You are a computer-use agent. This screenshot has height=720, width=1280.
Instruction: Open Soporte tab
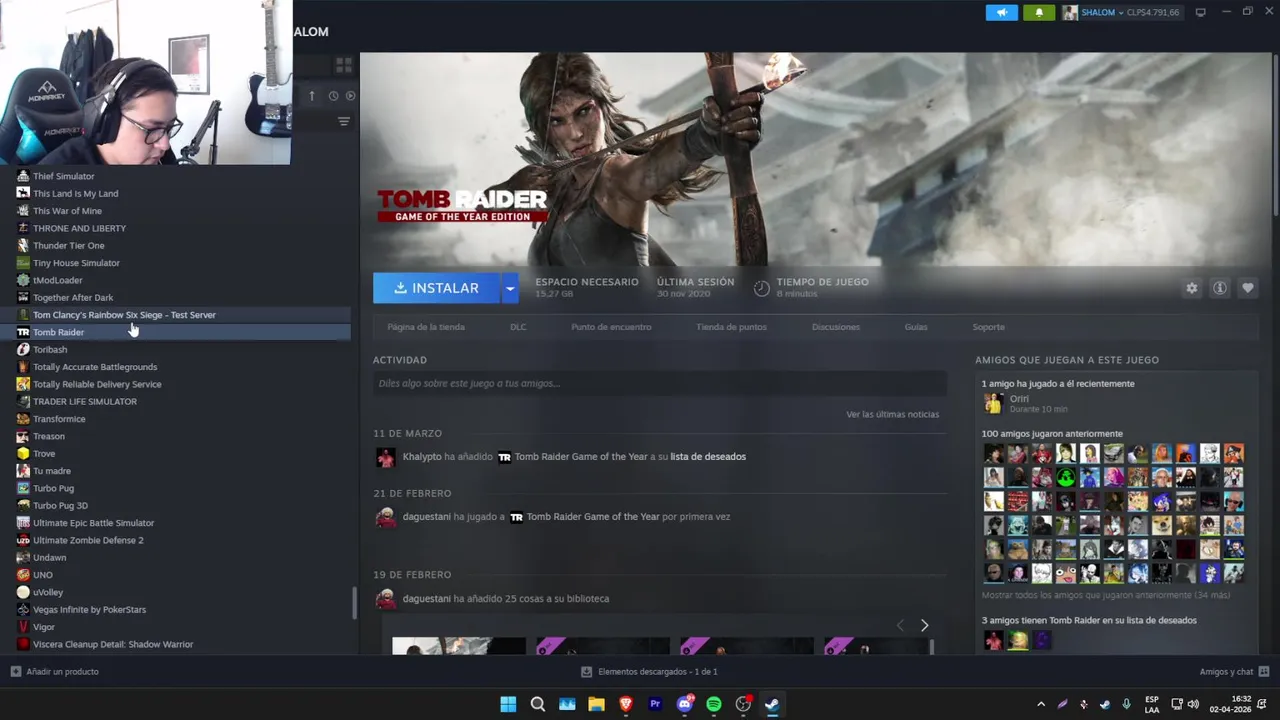click(x=988, y=327)
